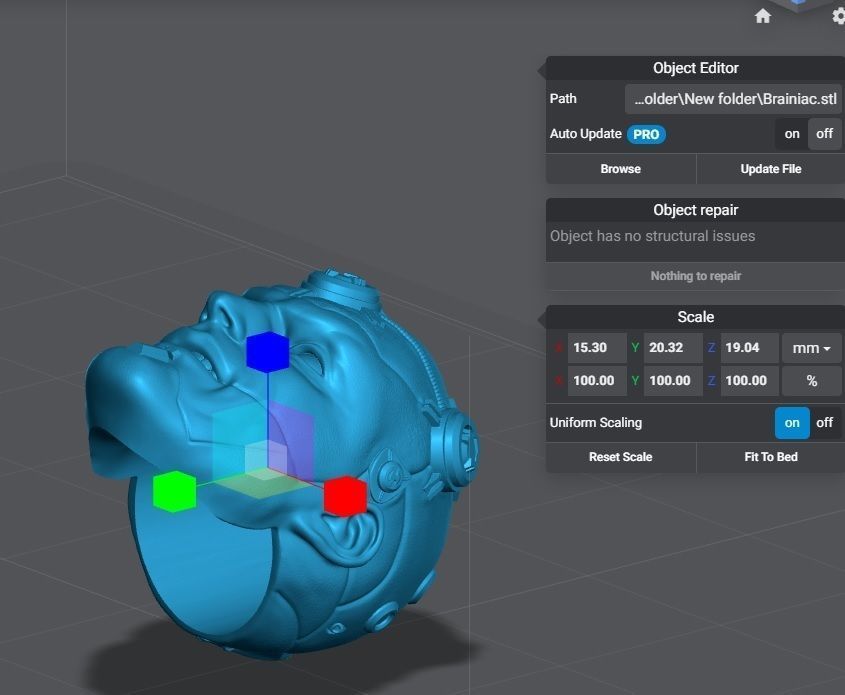The image size is (845, 695).
Task: Collapse the Scale panel header
Action: [695, 317]
